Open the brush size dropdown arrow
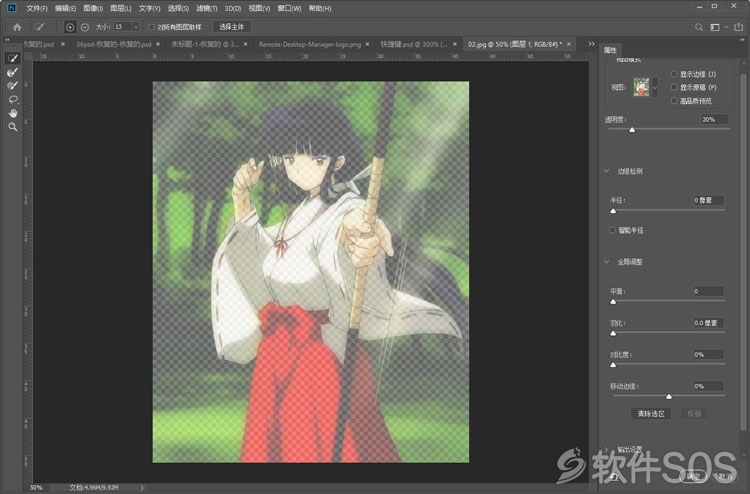The height and width of the screenshot is (494, 750). point(136,27)
